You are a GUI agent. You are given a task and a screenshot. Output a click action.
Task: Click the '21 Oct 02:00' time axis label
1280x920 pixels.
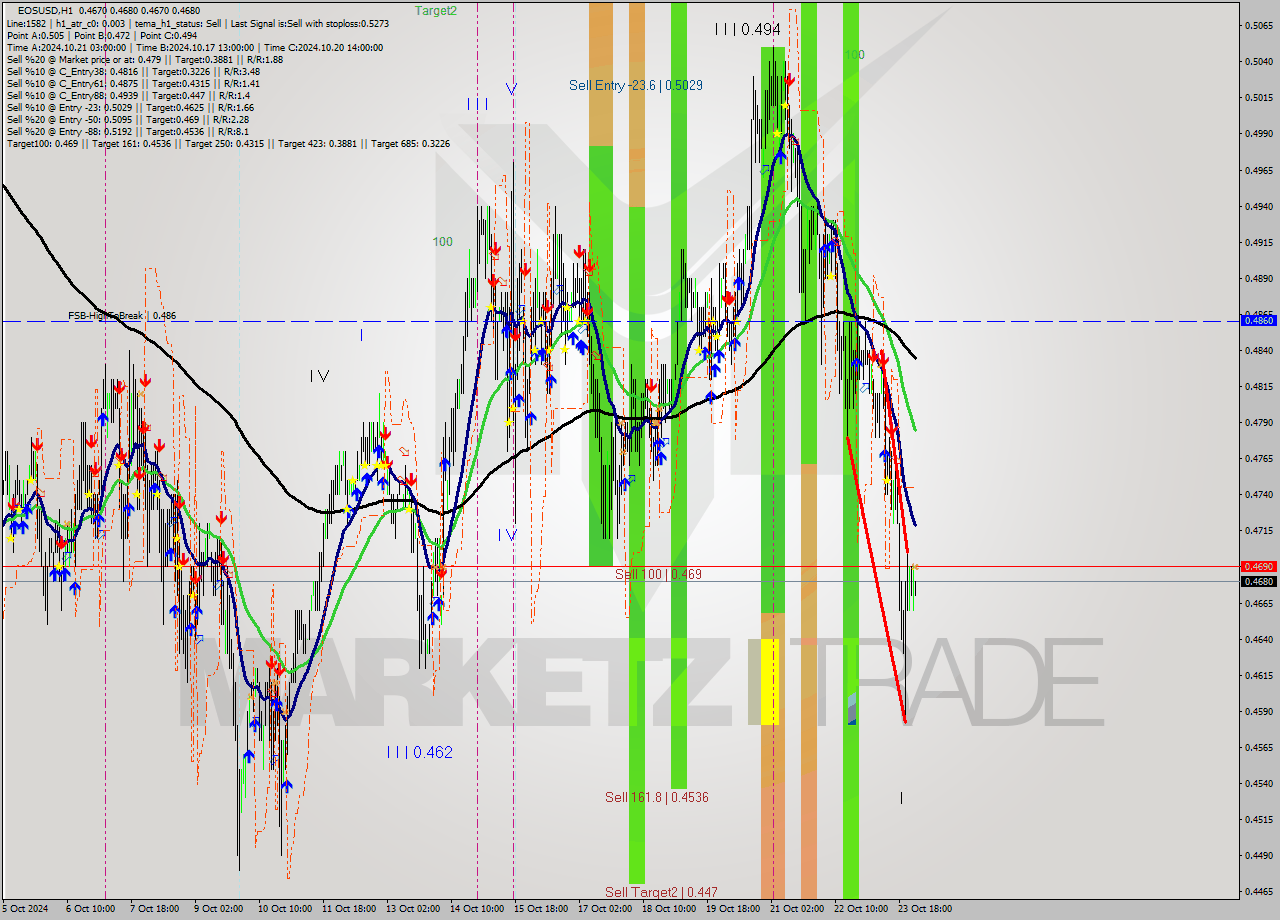pos(796,909)
